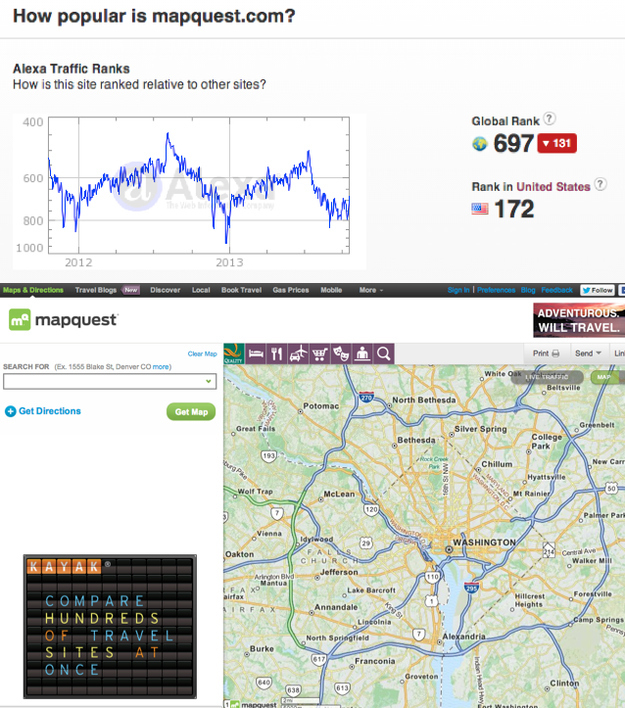Open the Gas Prices menu item
The image size is (625, 708).
291,290
